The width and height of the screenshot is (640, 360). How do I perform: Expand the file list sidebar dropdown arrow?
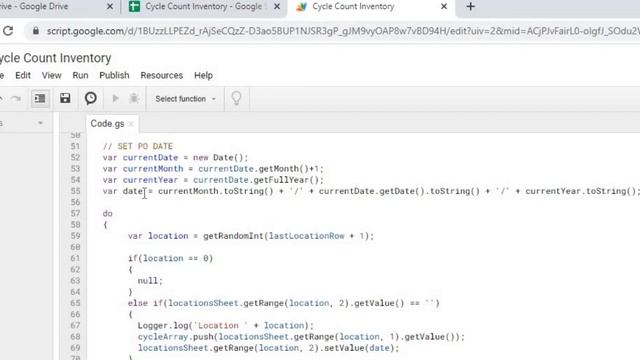pyautogui.click(x=40, y=123)
